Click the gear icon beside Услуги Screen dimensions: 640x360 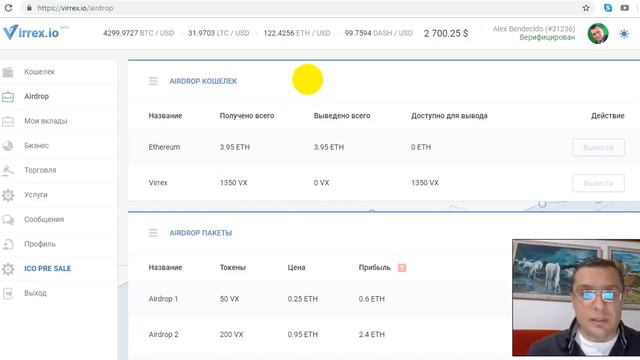(x=8, y=195)
